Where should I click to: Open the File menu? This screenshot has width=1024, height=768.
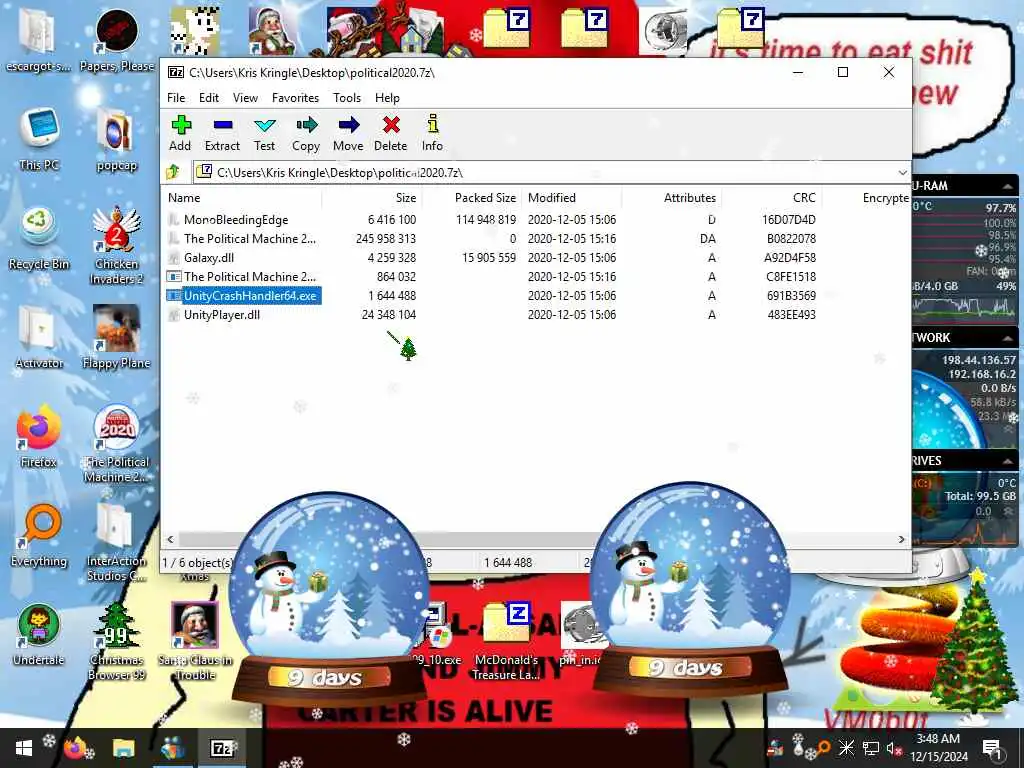click(176, 98)
